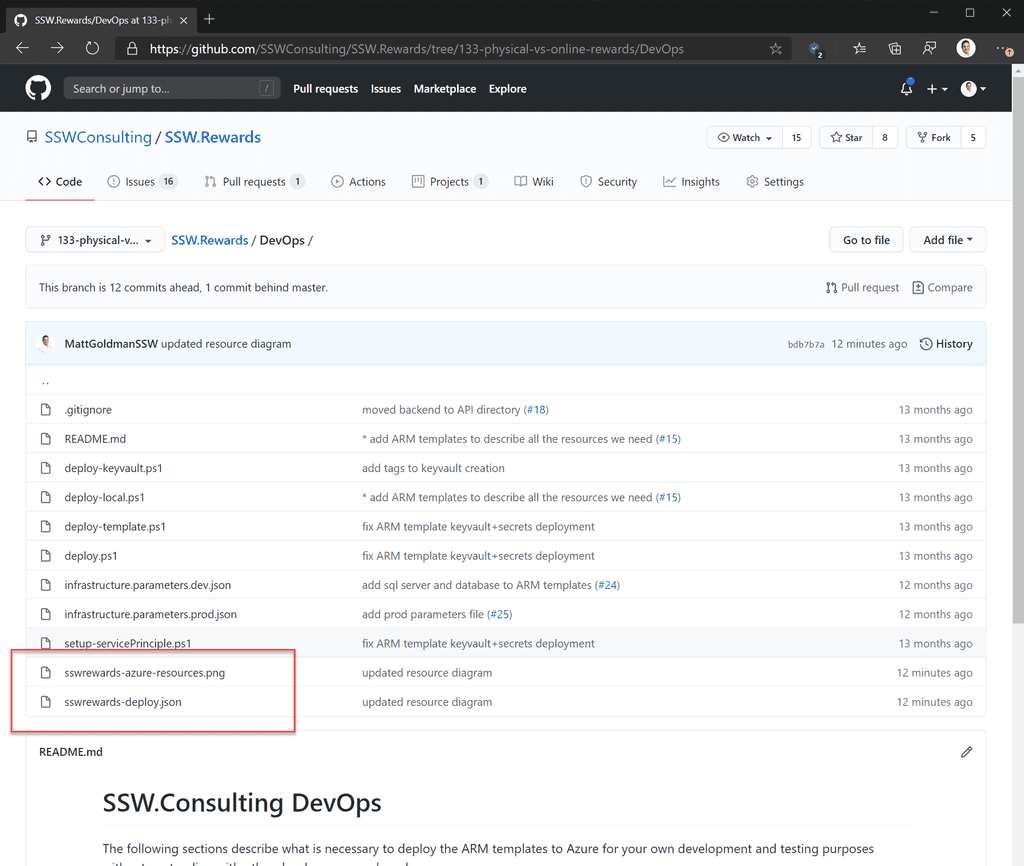Open the branch selector showing 133-physical-v...
This screenshot has height=866, width=1024.
[x=94, y=239]
